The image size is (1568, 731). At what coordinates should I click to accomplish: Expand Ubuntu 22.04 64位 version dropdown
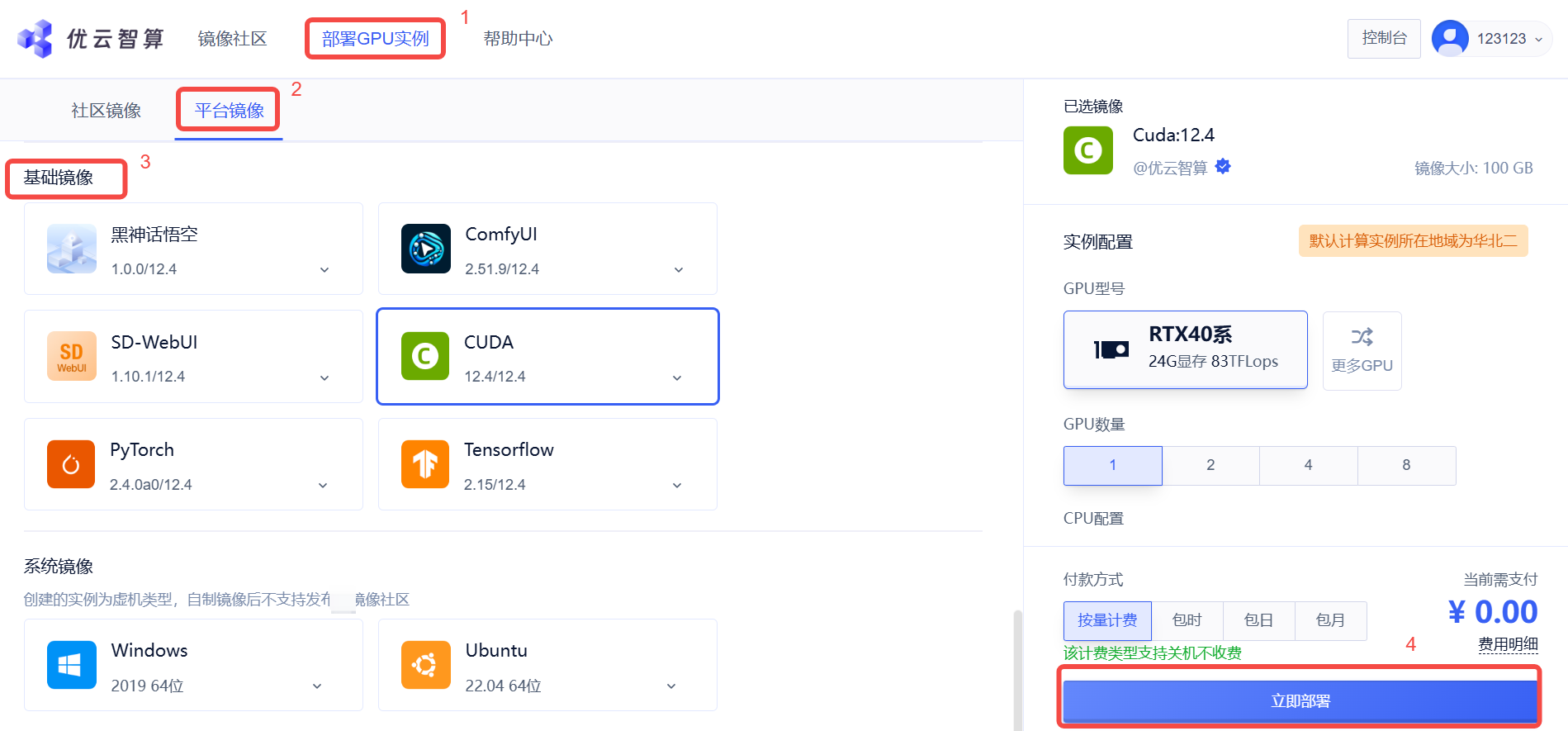coord(671,686)
